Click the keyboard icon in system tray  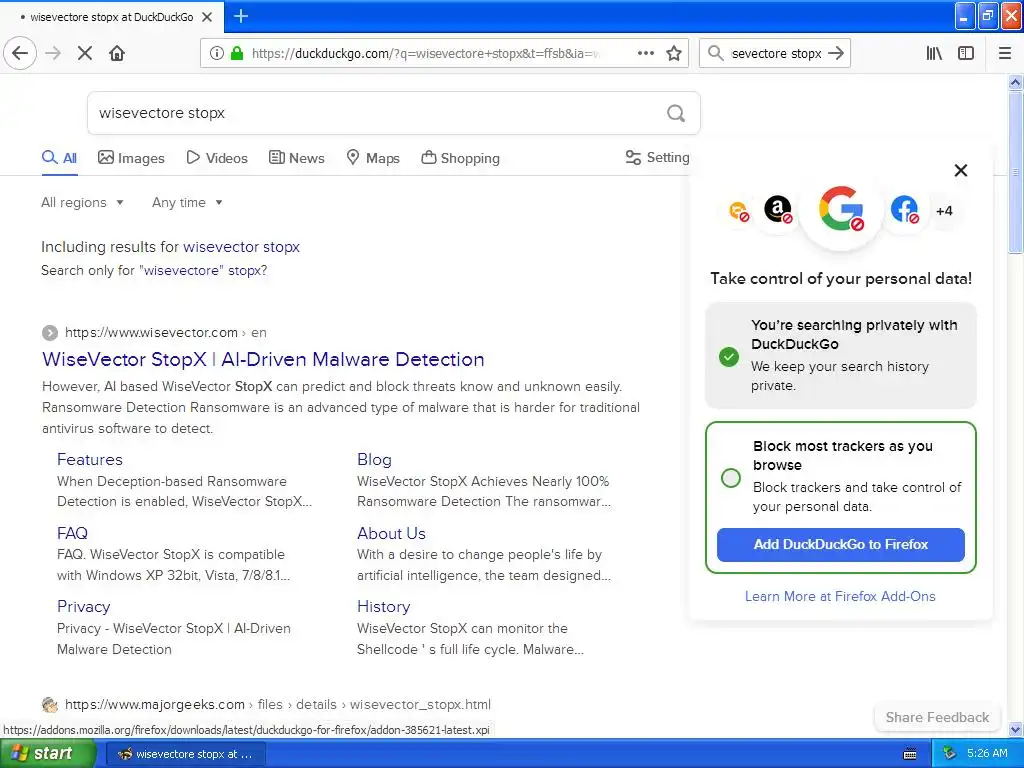910,754
